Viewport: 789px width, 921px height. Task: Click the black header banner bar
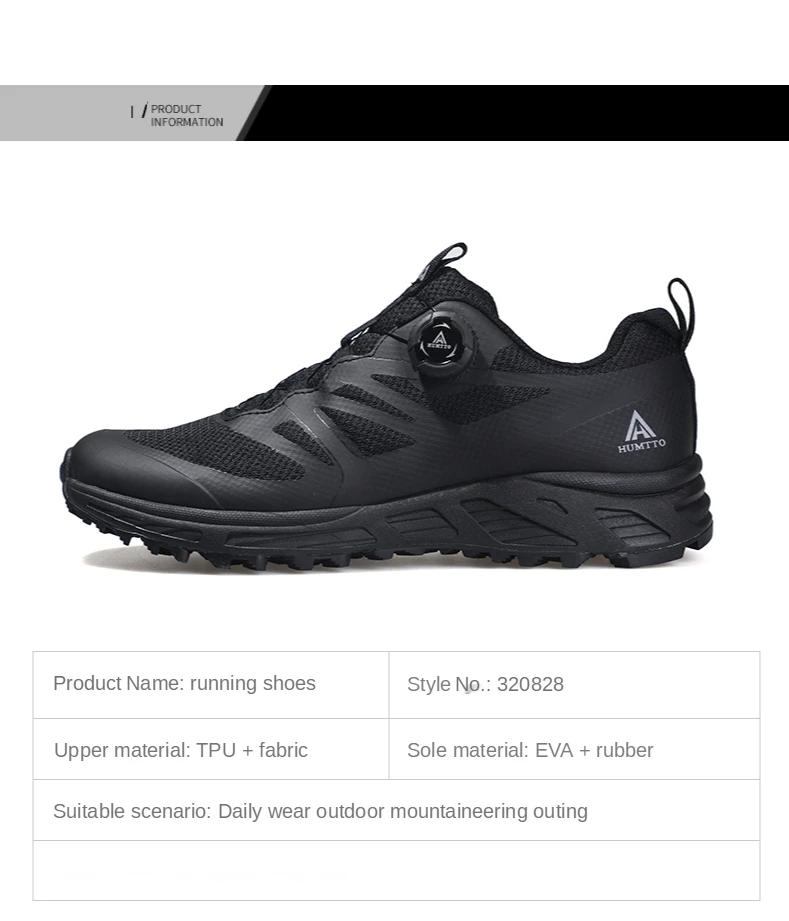[x=516, y=113]
